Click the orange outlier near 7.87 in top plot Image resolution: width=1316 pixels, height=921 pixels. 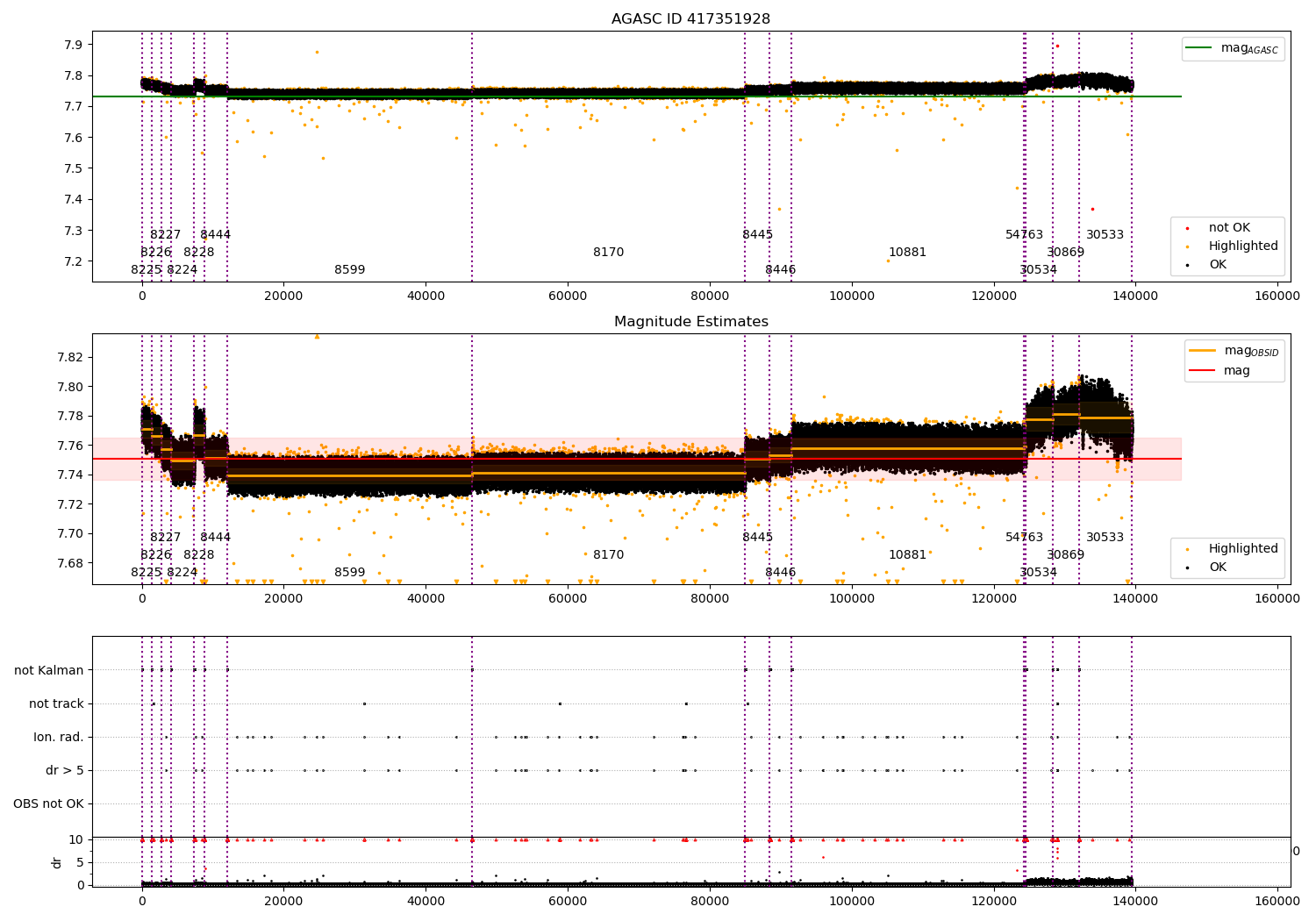tap(317, 52)
